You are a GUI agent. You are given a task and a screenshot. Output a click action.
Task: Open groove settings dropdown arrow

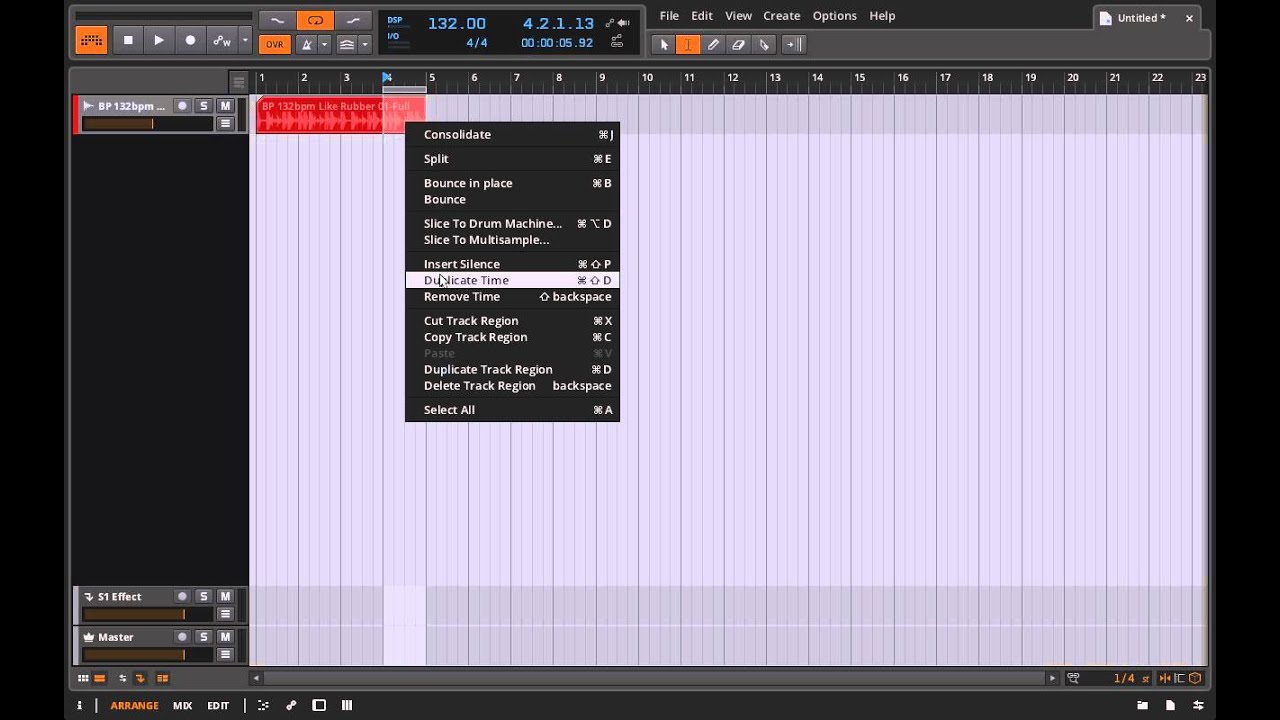[365, 44]
